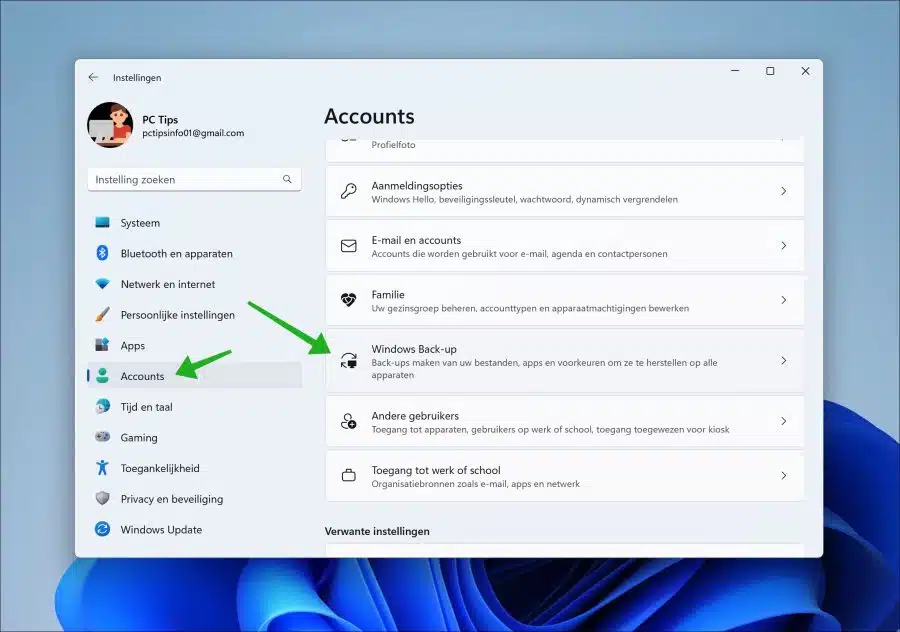Screen dimensions: 900x632
Task: Click the Netwerk en internet wifi icon
Action: pos(102,284)
